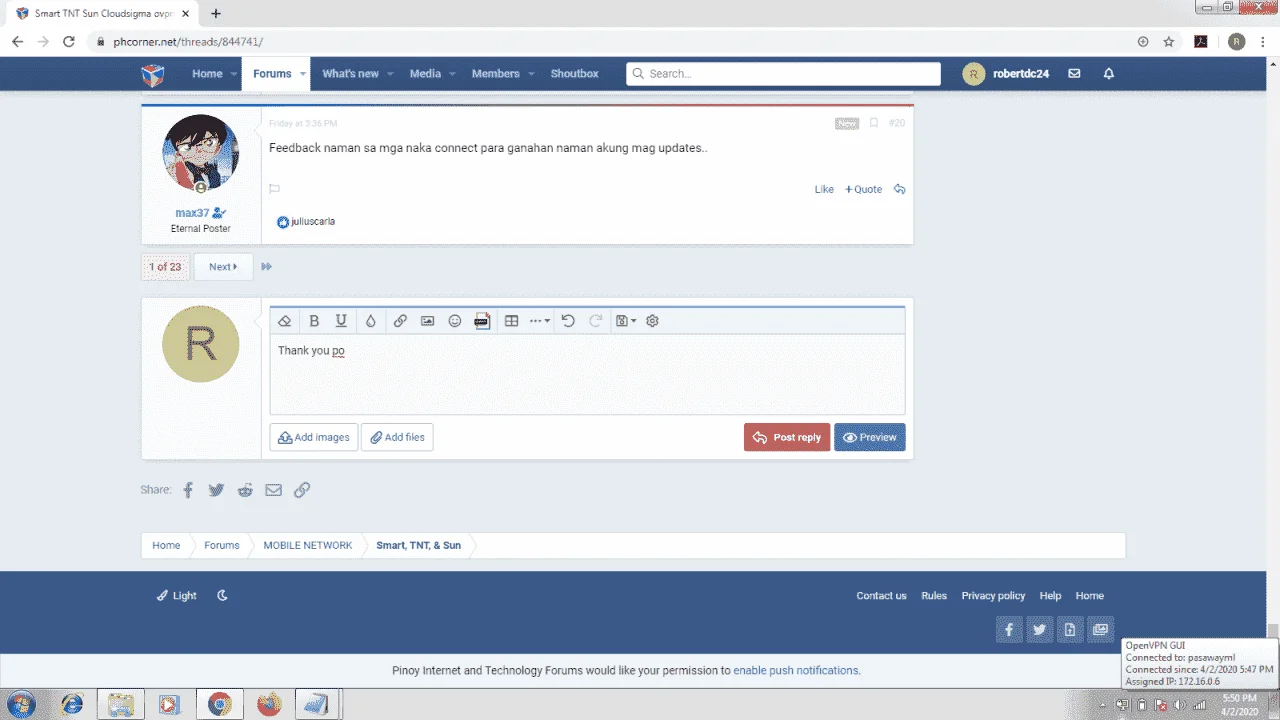Click the Preview button
Screen dimensions: 1280x720
coord(870,437)
